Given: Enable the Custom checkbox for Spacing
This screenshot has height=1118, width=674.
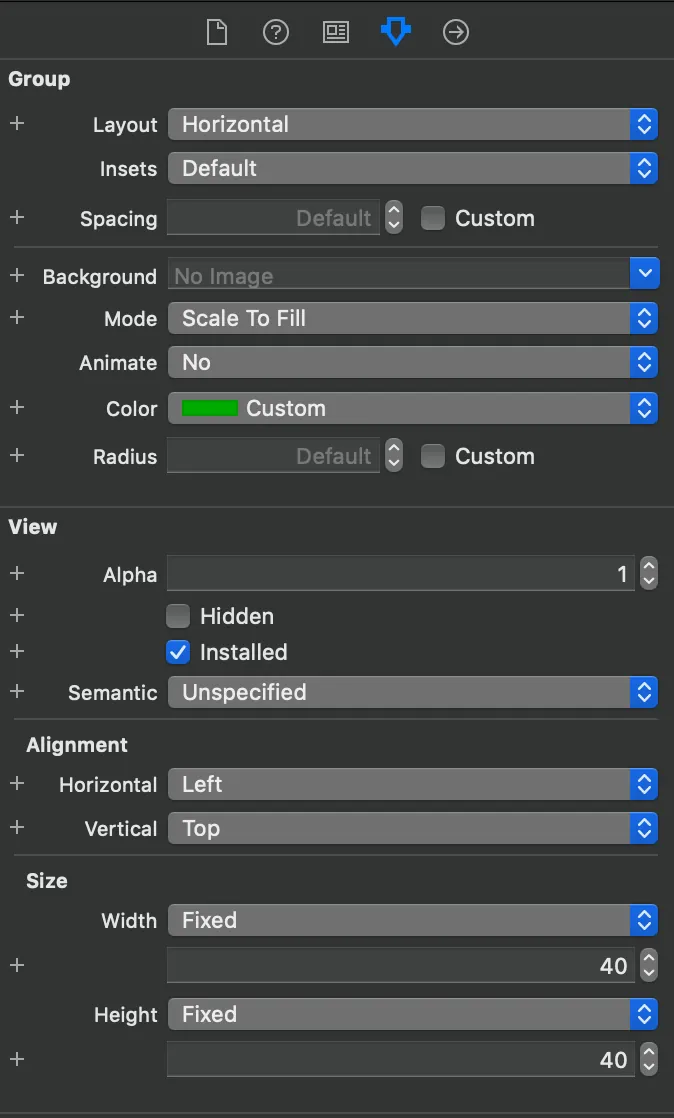Looking at the screenshot, I should (433, 219).
